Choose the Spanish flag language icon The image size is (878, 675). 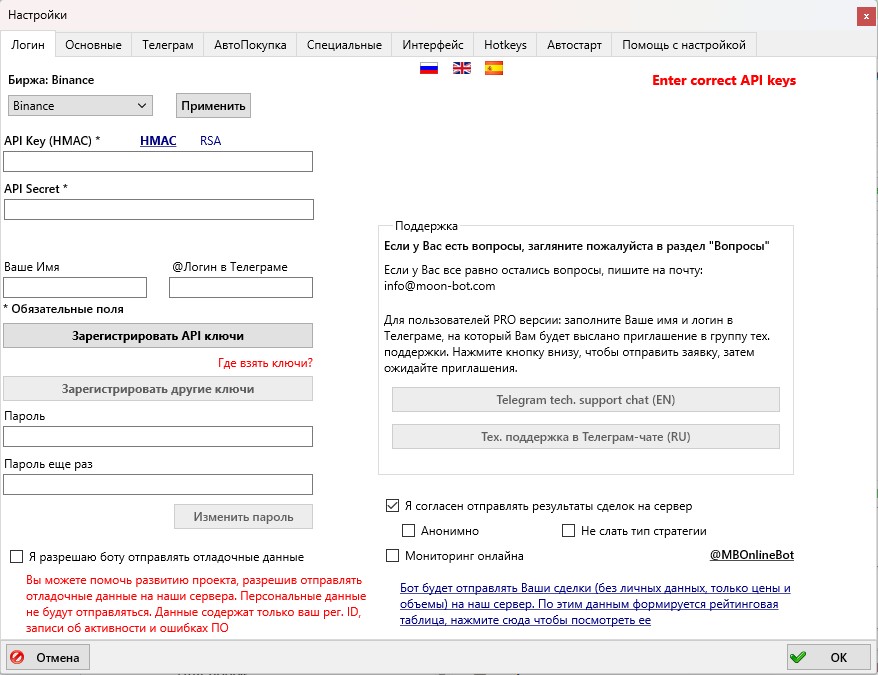coord(494,69)
